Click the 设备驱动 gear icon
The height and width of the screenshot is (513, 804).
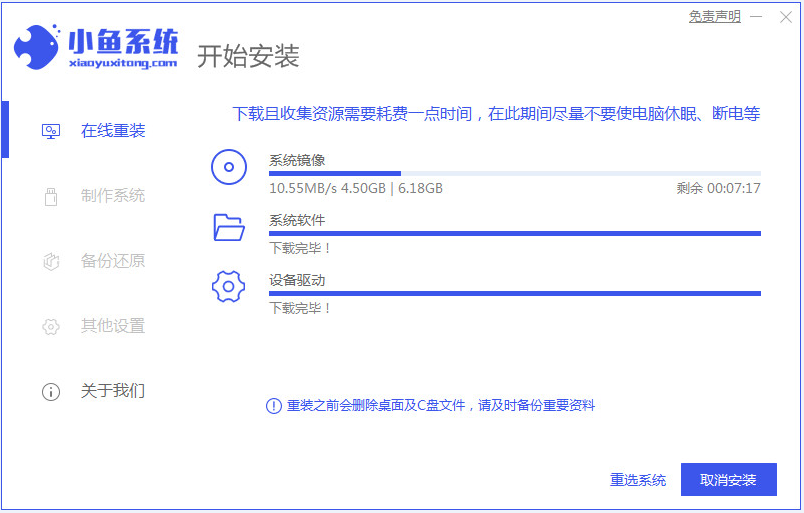(229, 287)
